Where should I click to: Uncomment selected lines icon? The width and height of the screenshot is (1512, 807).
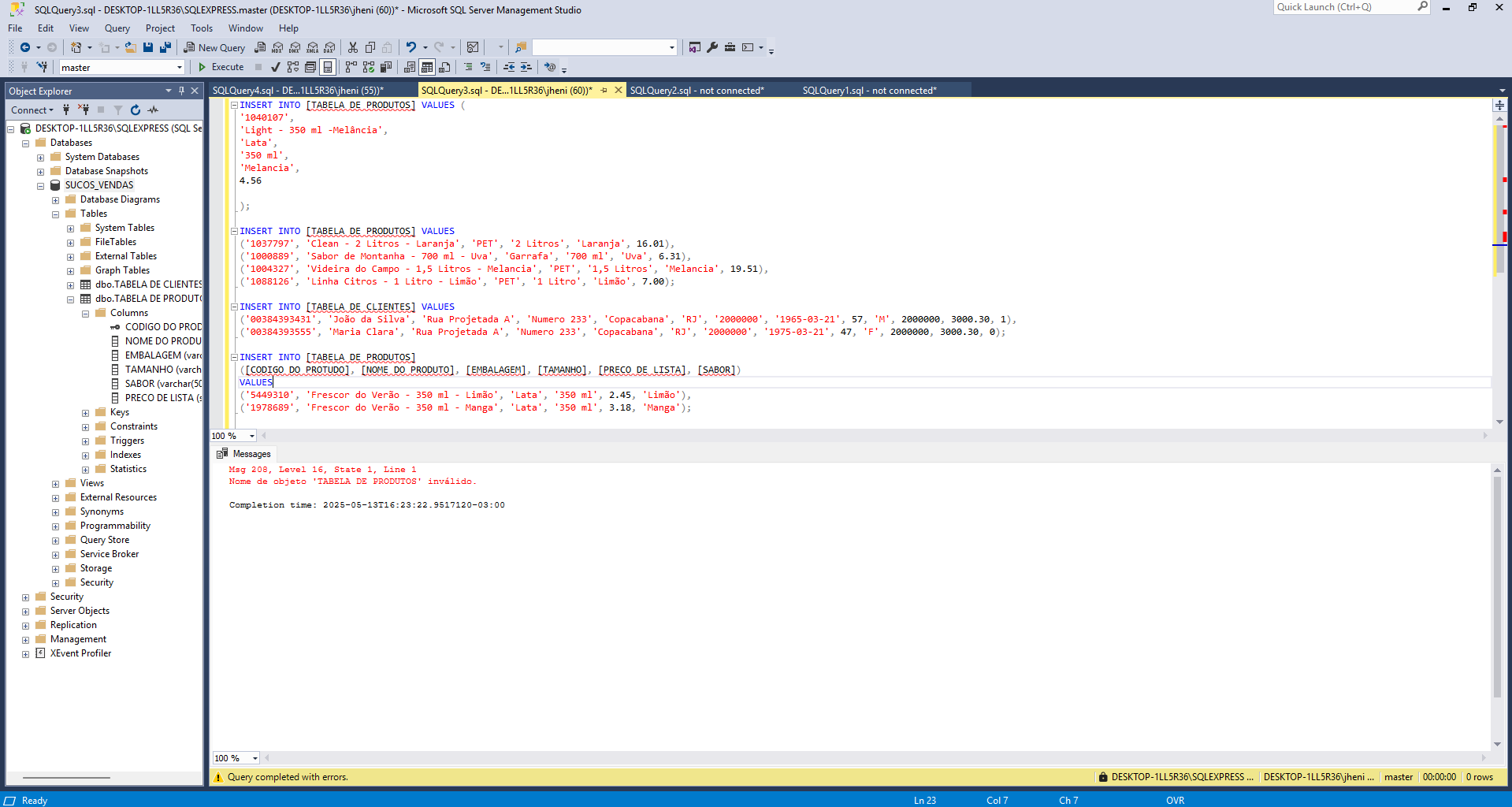[485, 67]
